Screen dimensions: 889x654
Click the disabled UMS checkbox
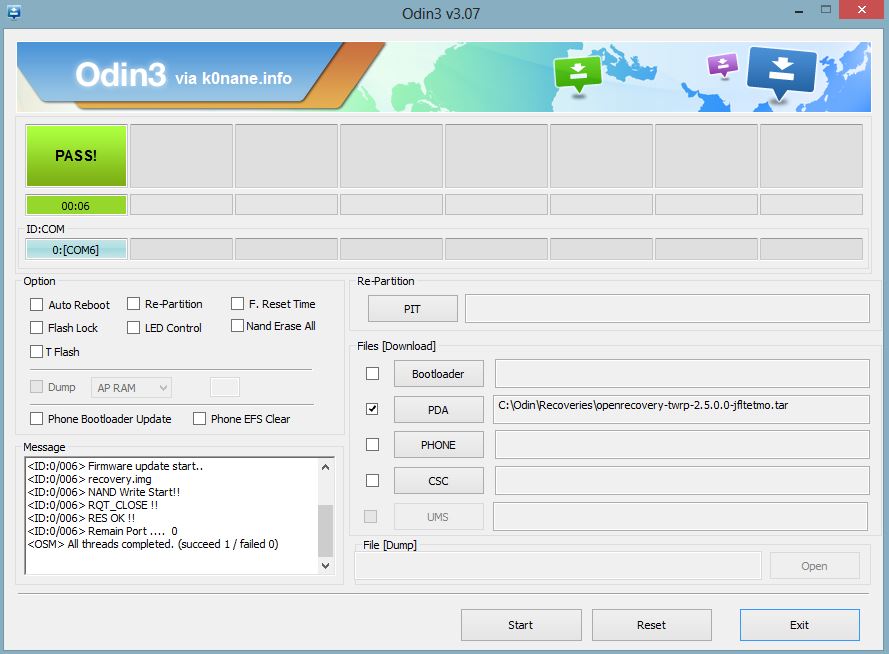(x=370, y=516)
